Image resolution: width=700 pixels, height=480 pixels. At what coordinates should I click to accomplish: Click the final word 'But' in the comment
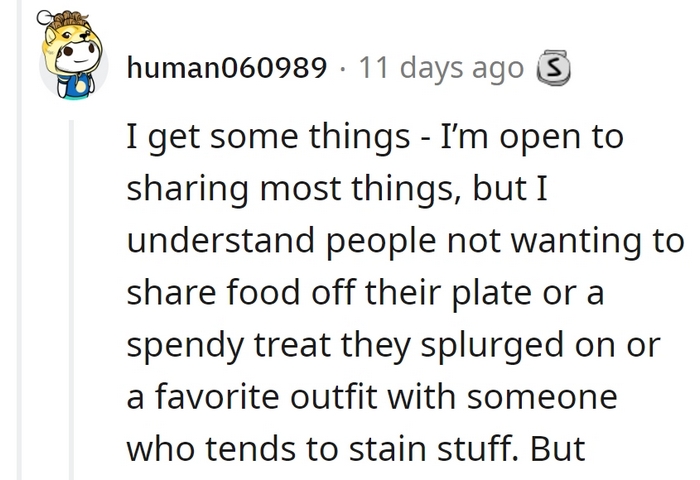(x=558, y=448)
